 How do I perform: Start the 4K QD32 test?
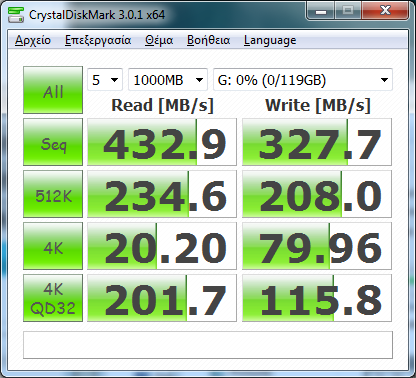[53, 298]
